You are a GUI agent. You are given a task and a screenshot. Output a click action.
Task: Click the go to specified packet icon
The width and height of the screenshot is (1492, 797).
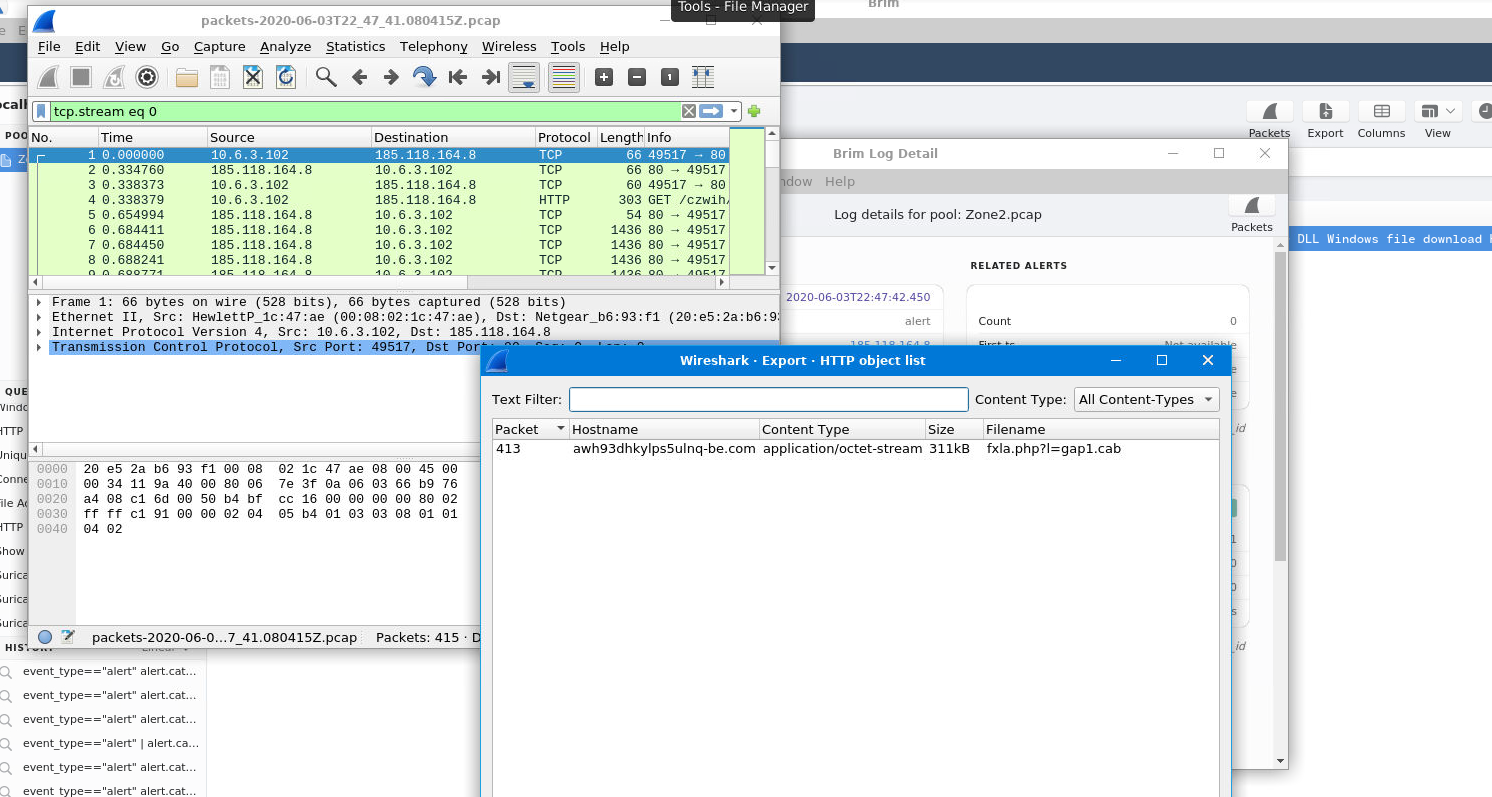(425, 77)
